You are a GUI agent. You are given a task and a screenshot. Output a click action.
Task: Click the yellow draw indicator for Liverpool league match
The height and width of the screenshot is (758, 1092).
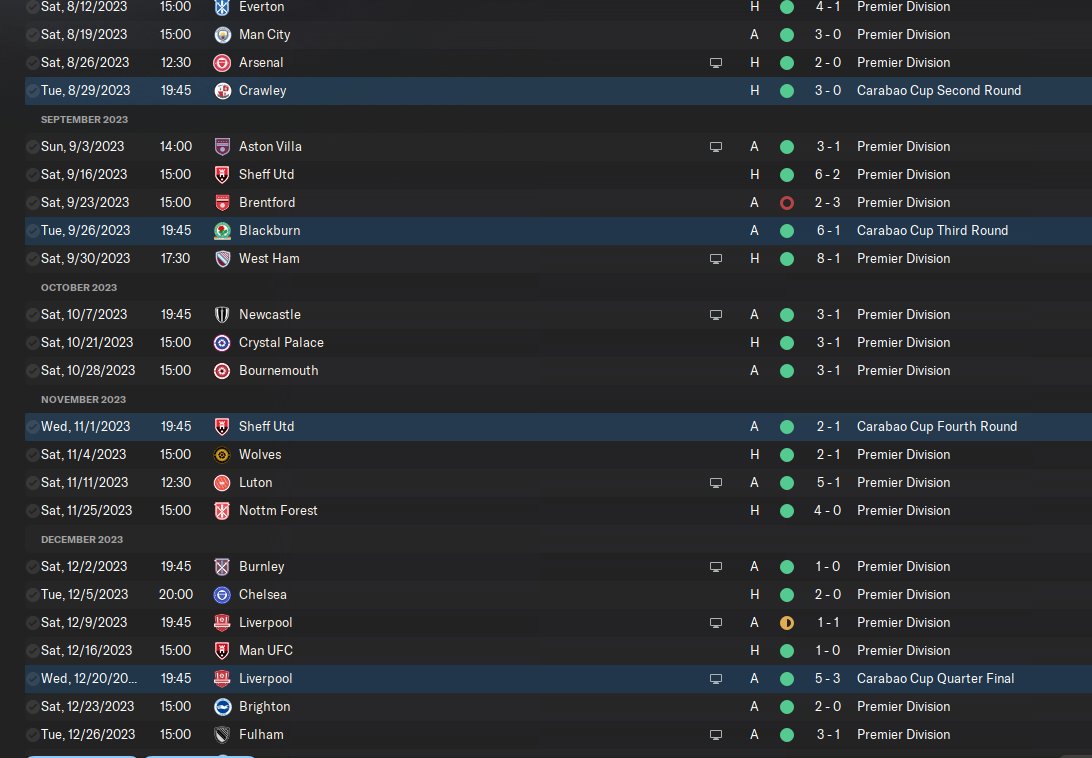click(x=787, y=623)
